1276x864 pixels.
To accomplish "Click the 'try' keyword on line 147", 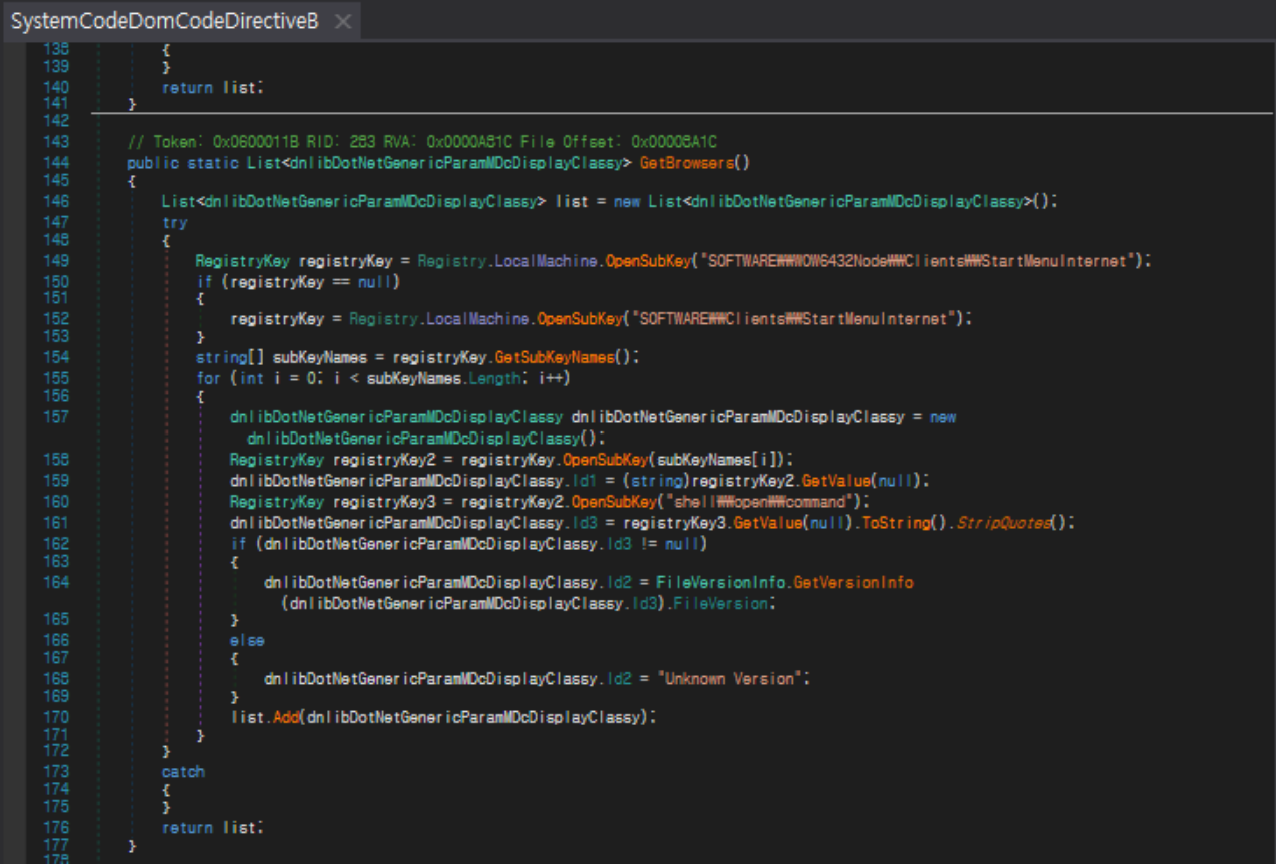I will point(175,222).
